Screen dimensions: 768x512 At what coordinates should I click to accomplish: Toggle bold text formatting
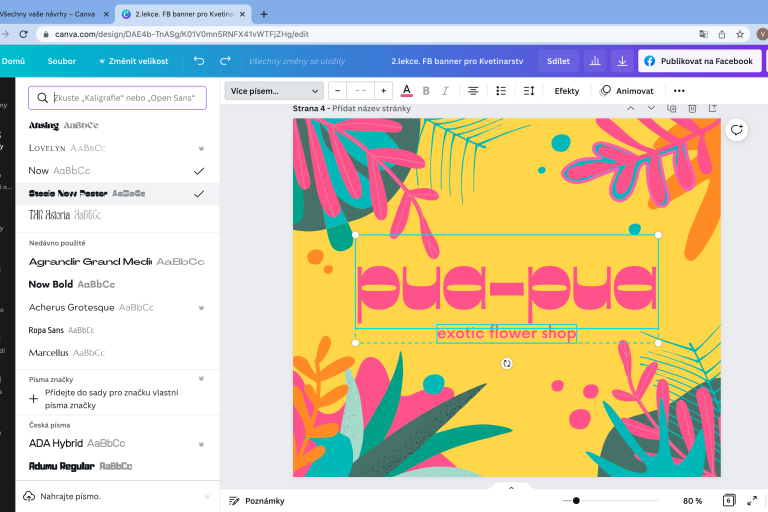[426, 91]
